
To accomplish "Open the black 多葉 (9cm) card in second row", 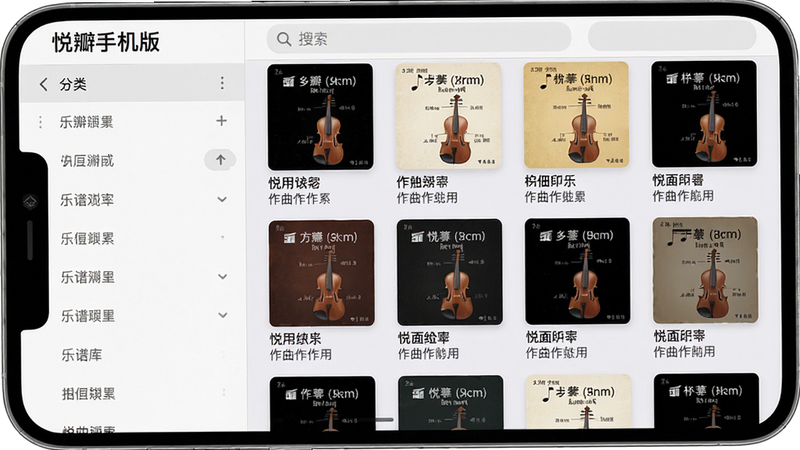I will [x=578, y=271].
